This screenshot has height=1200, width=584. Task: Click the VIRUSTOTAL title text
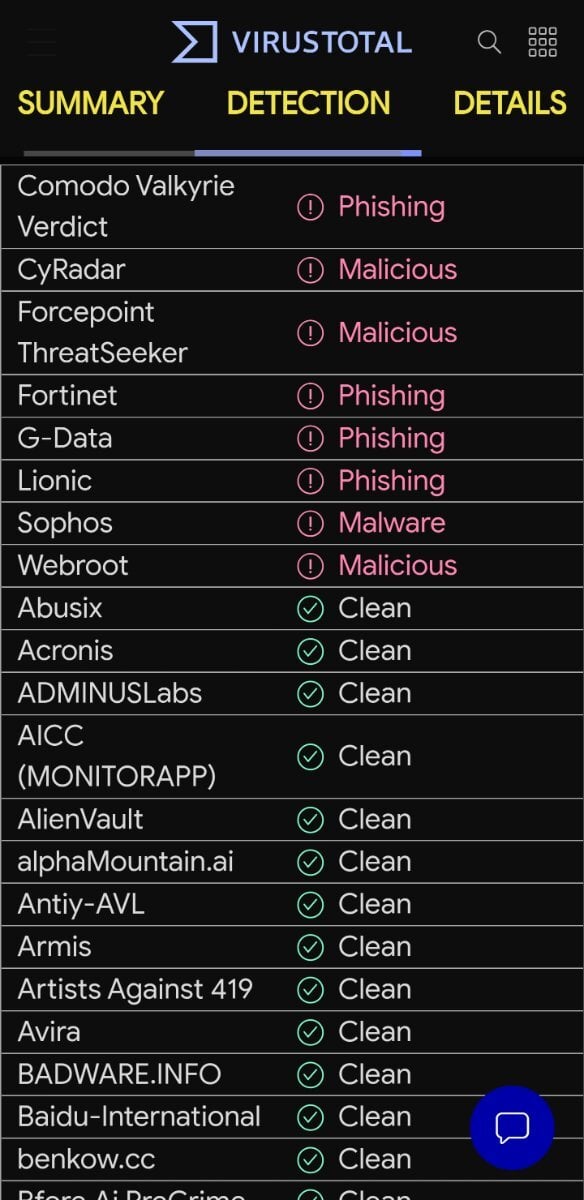pyautogui.click(x=322, y=42)
